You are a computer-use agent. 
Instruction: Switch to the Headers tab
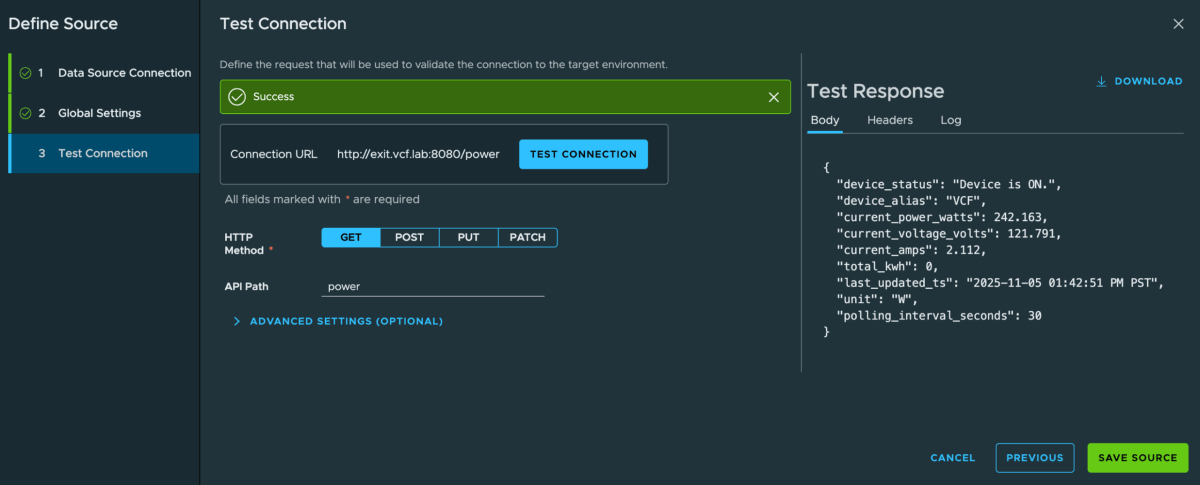coord(889,120)
